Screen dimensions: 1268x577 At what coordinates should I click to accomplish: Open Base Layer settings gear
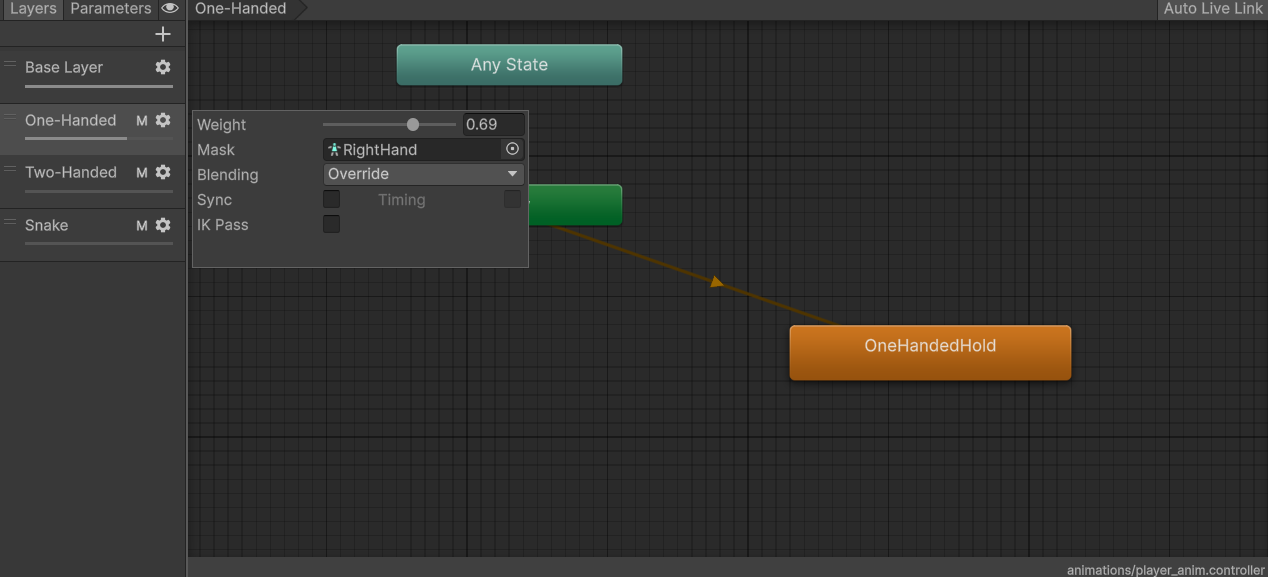point(163,67)
